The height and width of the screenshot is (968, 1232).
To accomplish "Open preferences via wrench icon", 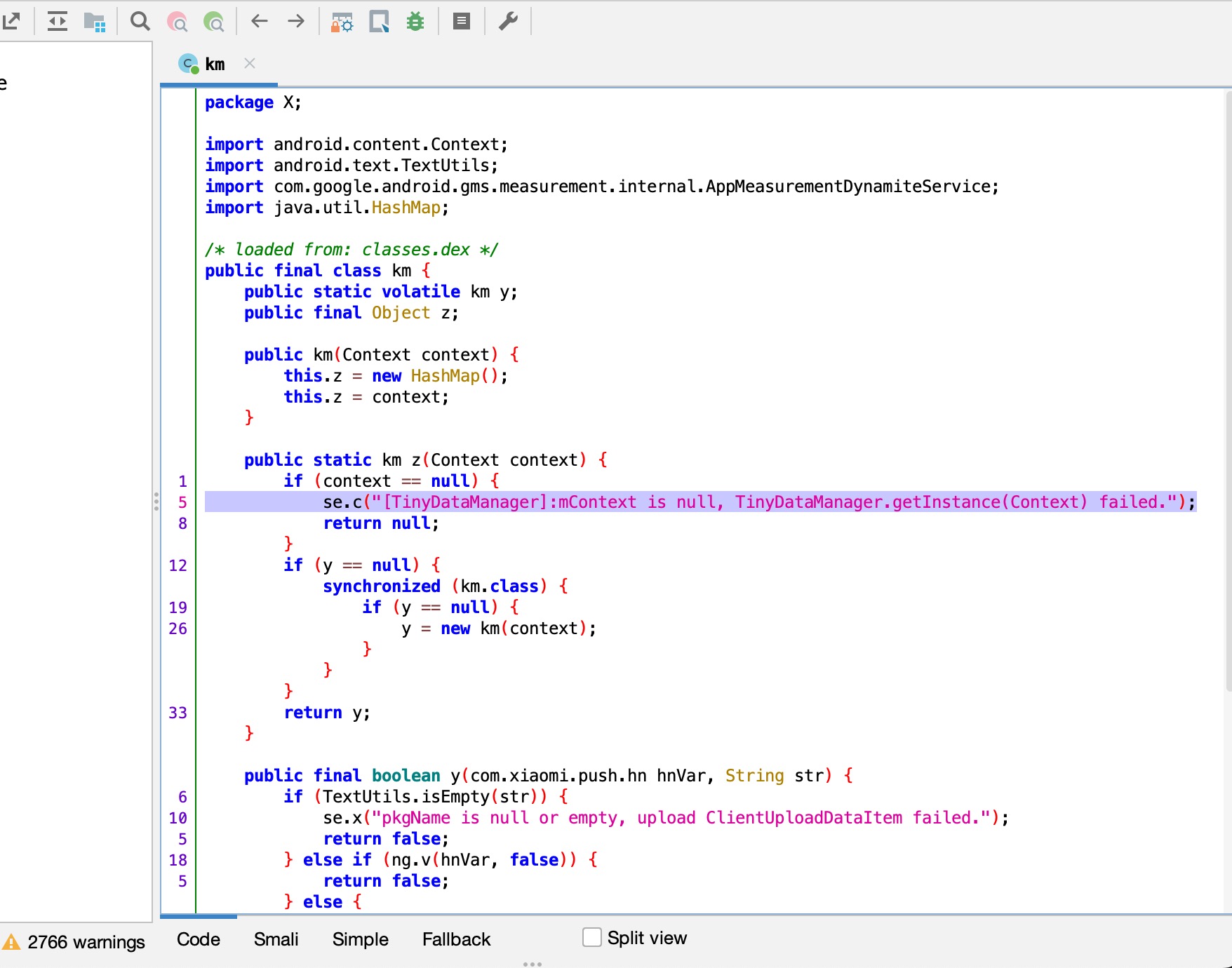I will tap(508, 22).
